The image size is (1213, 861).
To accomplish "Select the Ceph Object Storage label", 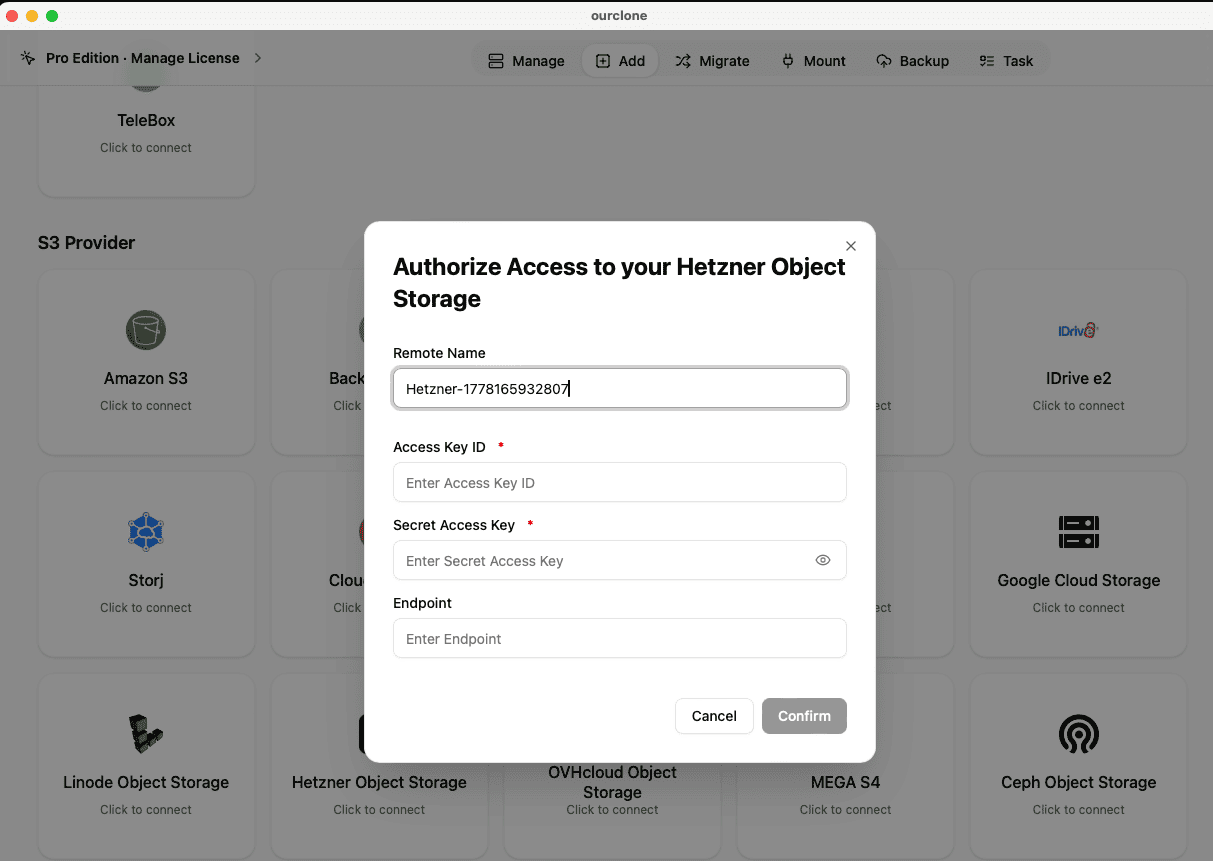I will pos(1079,782).
